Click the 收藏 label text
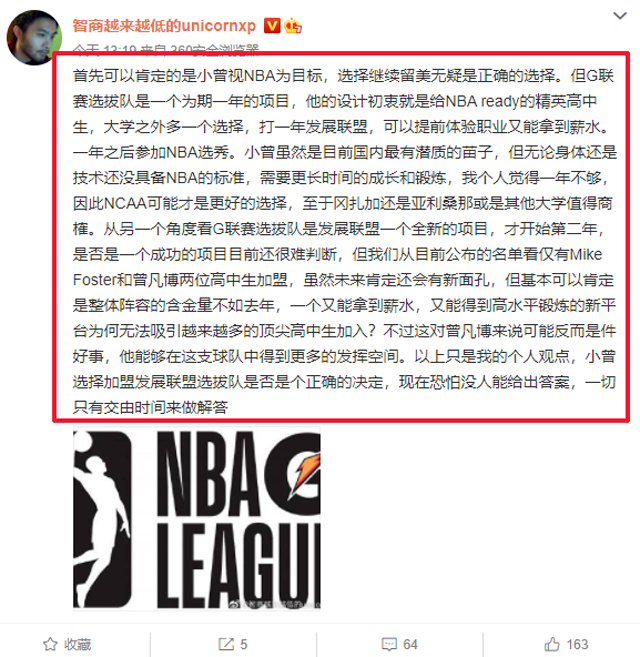Viewport: 640px width, 657px height. click(78, 644)
